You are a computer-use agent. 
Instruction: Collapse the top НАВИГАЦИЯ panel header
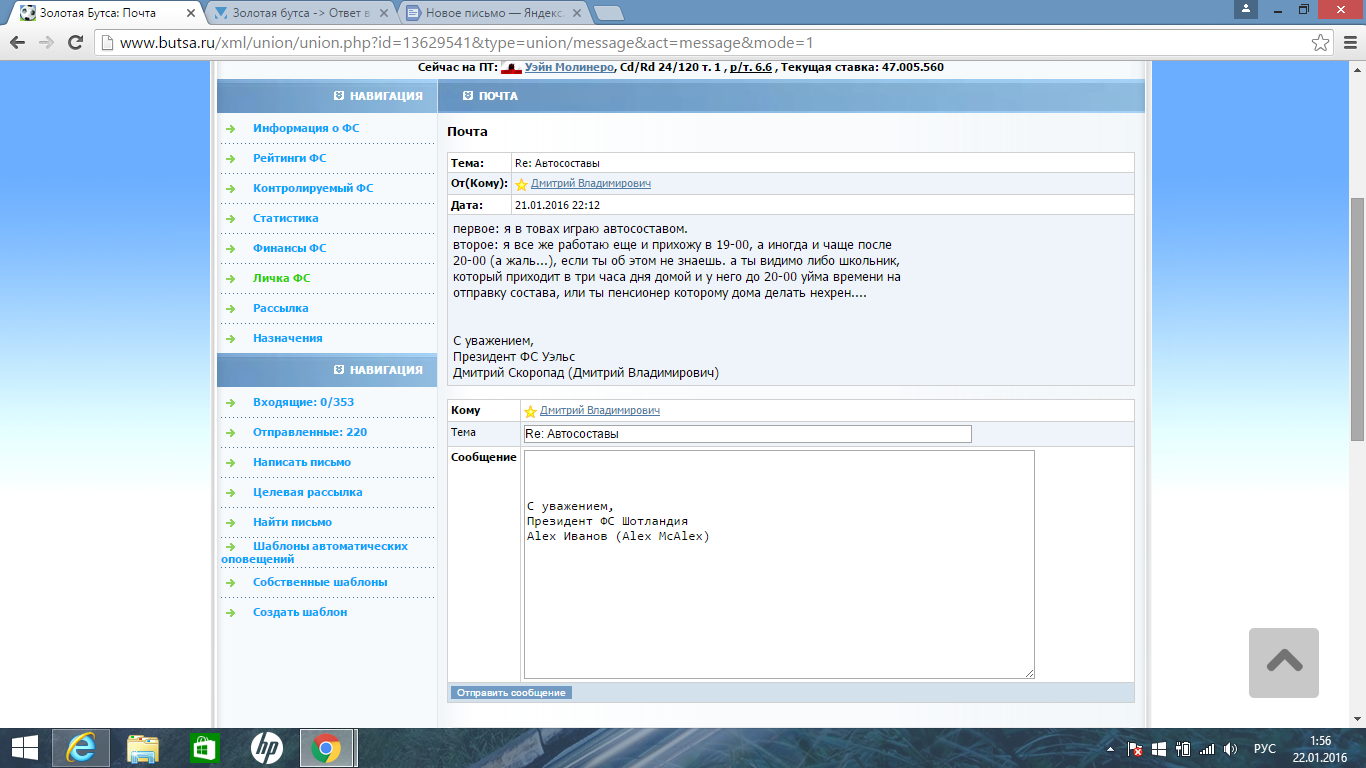(x=378, y=96)
